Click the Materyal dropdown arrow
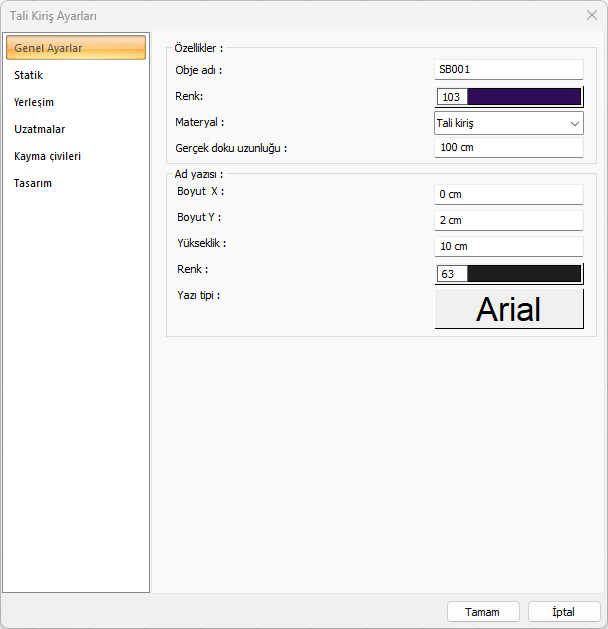Viewport: 608px width, 629px height. pyautogui.click(x=574, y=123)
